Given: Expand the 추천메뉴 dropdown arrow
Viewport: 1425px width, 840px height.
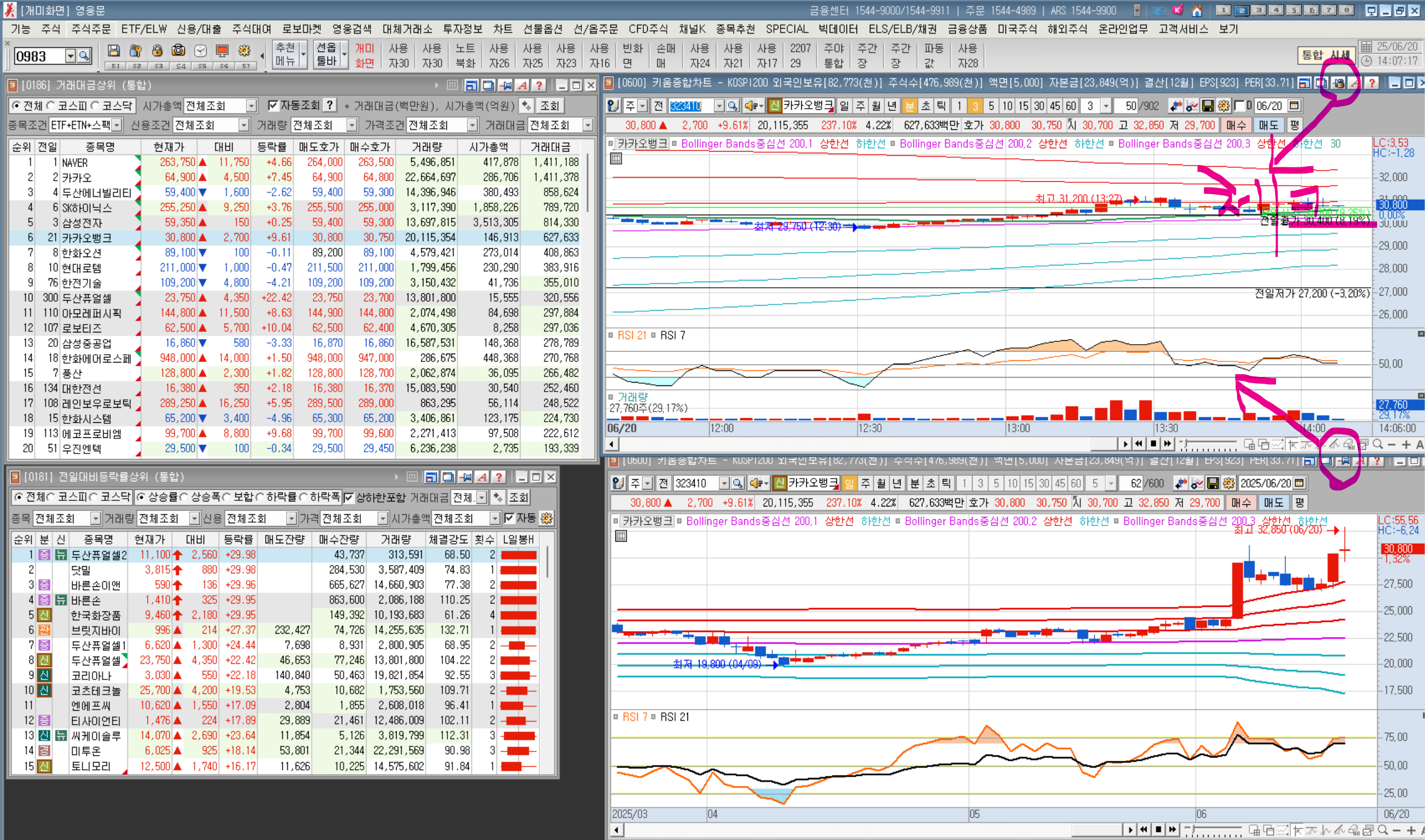Looking at the screenshot, I should pos(304,55).
